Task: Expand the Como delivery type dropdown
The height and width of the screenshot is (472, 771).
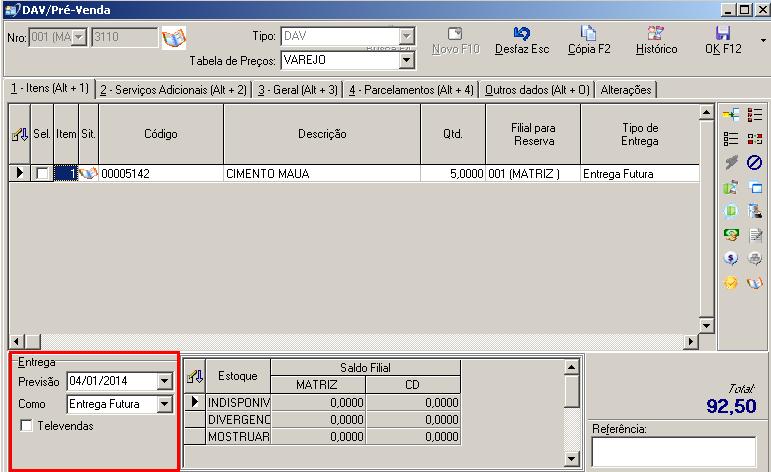Action: 164,405
